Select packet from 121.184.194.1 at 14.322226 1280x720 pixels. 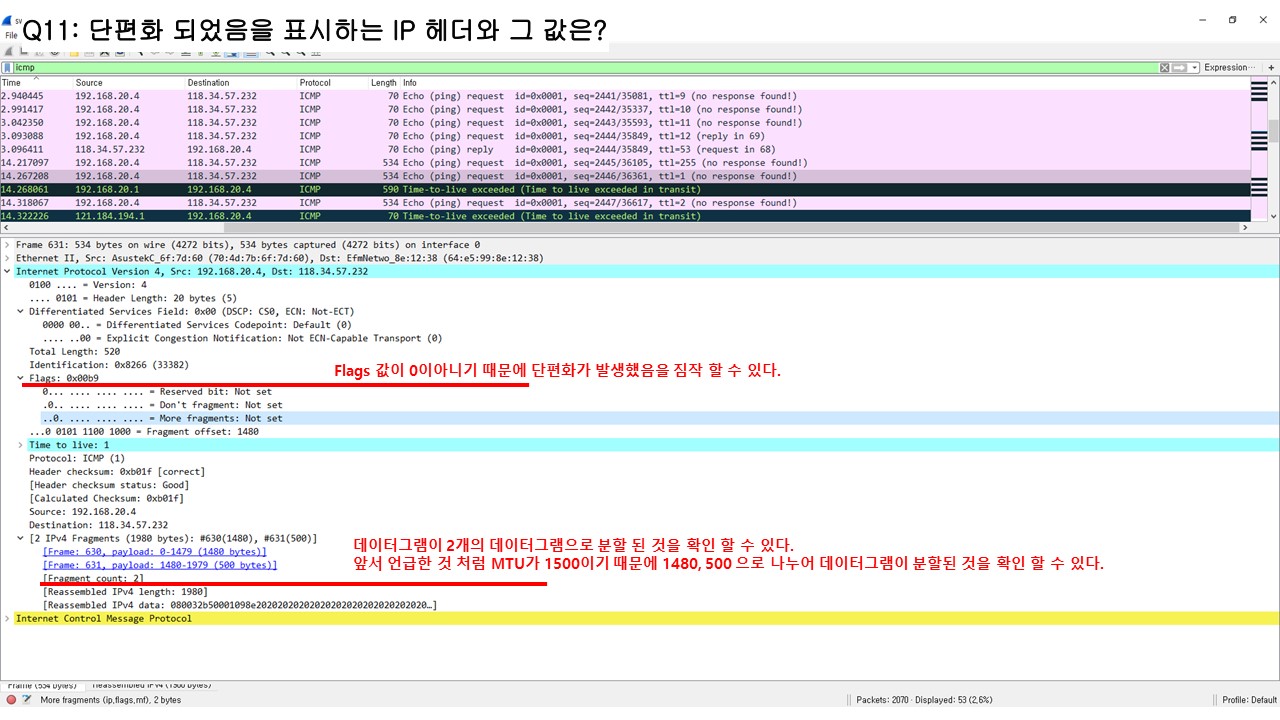click(x=625, y=216)
